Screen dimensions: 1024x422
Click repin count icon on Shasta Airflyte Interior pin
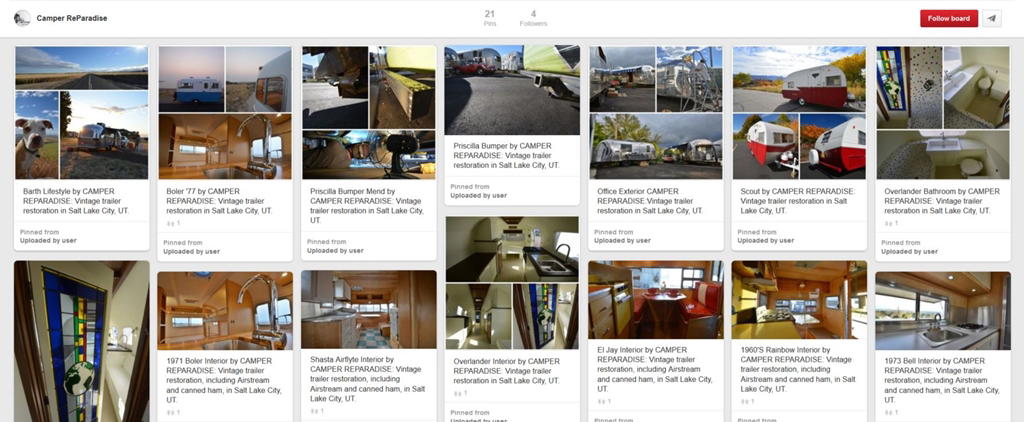[315, 411]
